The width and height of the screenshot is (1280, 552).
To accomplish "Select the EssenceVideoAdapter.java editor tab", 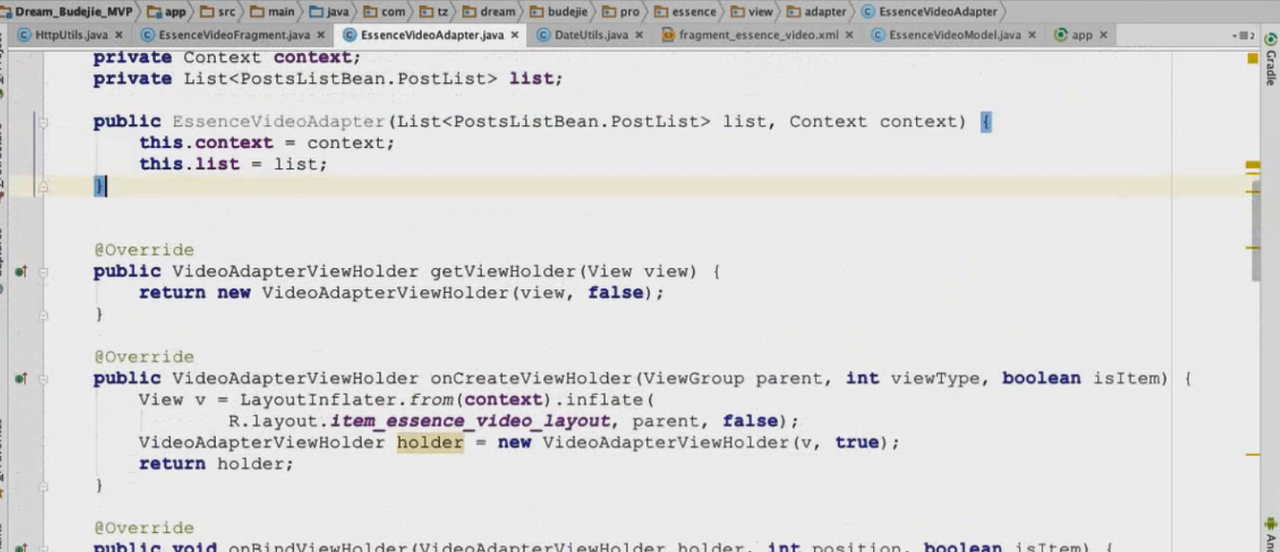I will point(432,35).
